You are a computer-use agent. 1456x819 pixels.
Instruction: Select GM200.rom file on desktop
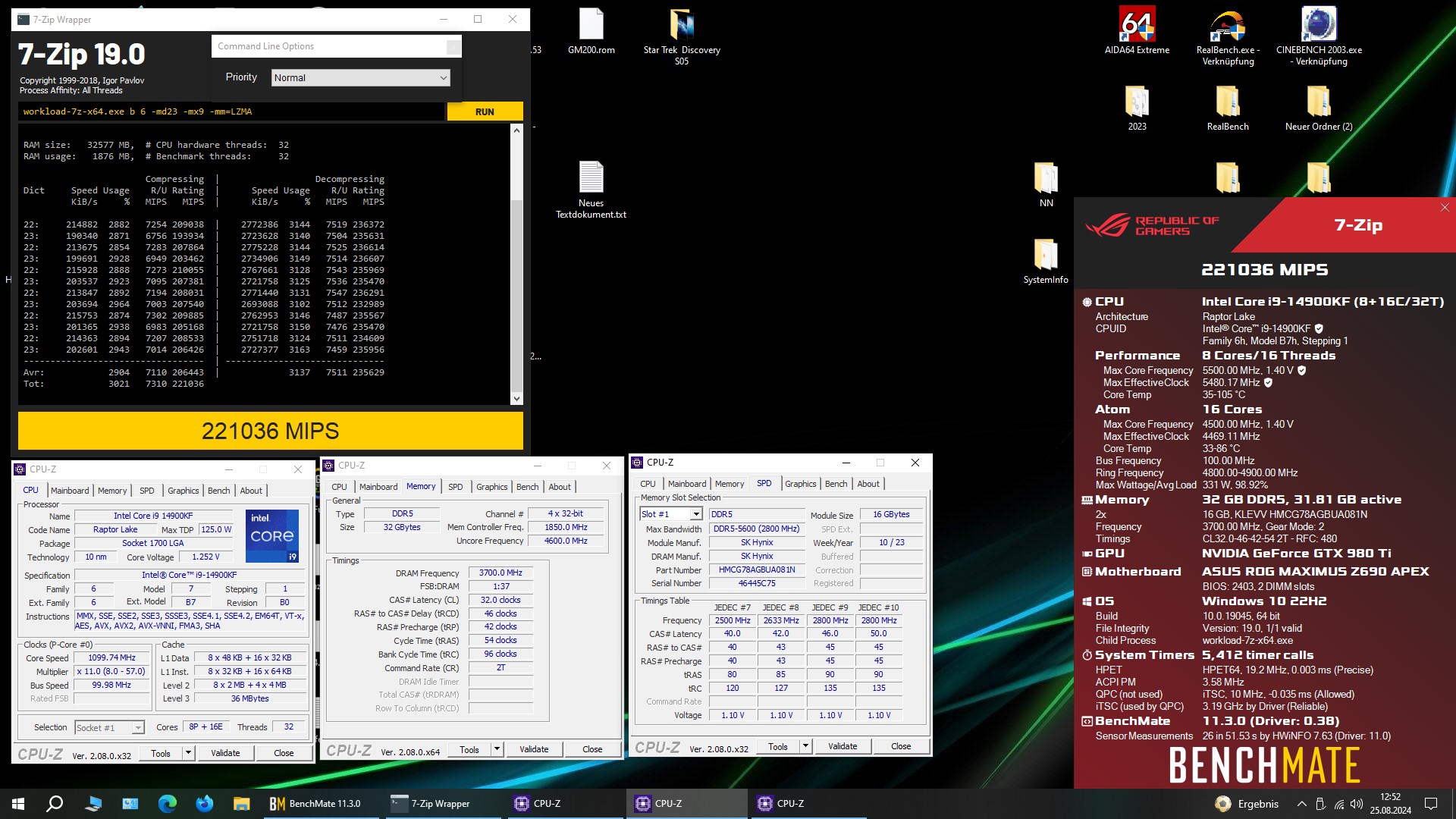click(591, 30)
